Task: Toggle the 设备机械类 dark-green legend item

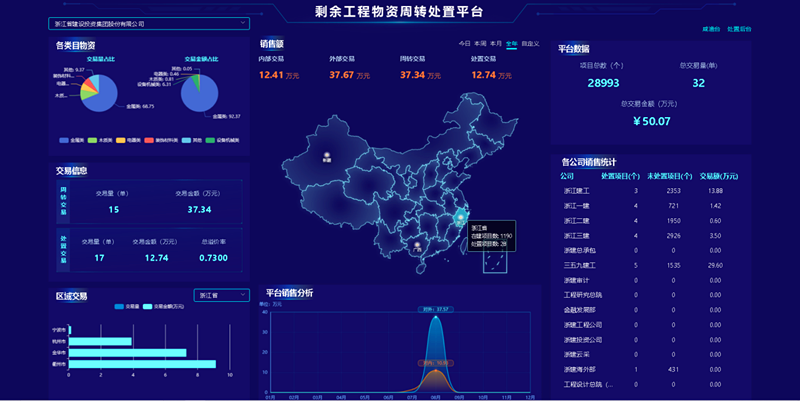Action: coord(222,140)
